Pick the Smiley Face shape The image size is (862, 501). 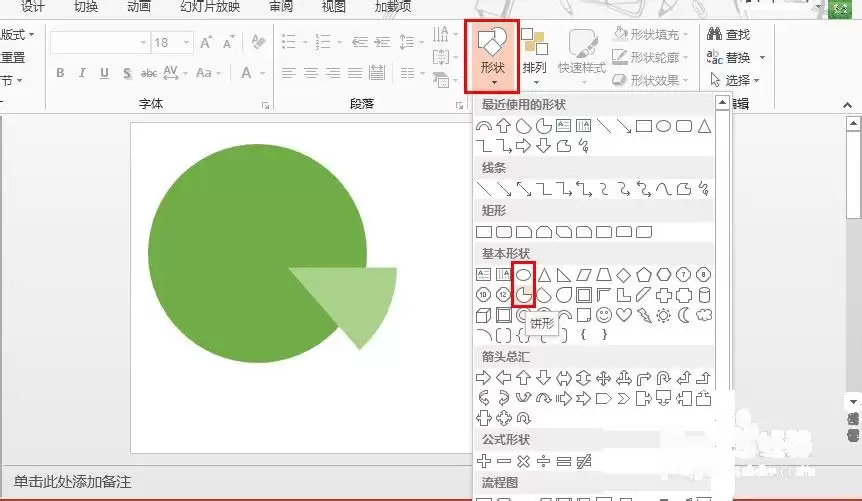604,315
